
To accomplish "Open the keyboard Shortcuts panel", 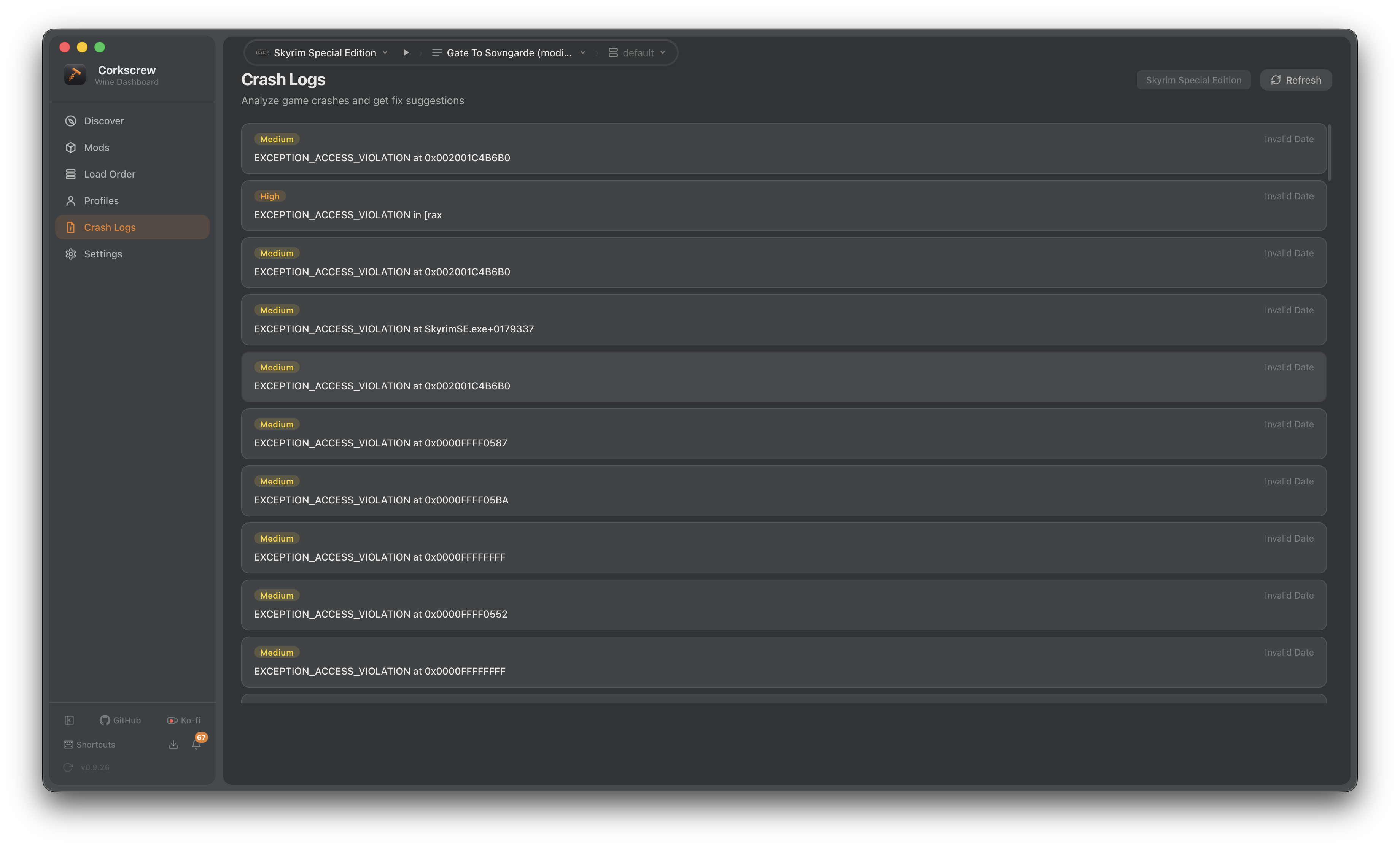I will pyautogui.click(x=89, y=745).
